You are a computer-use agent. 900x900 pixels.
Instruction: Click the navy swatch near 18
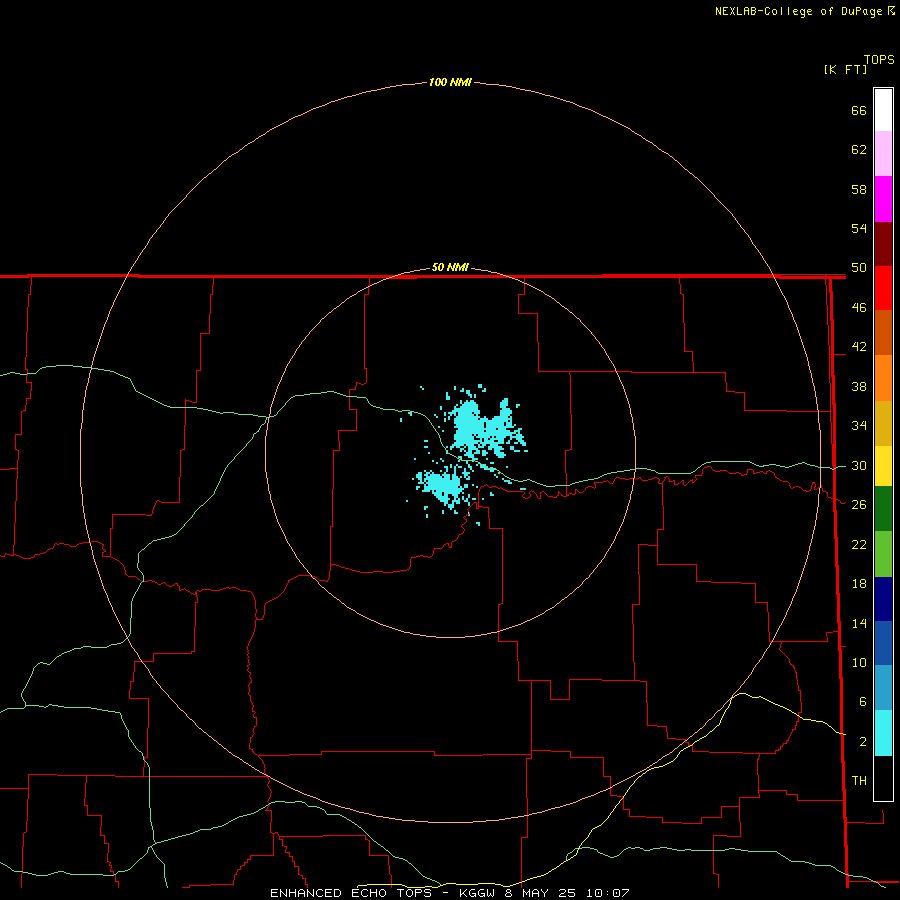tap(883, 599)
